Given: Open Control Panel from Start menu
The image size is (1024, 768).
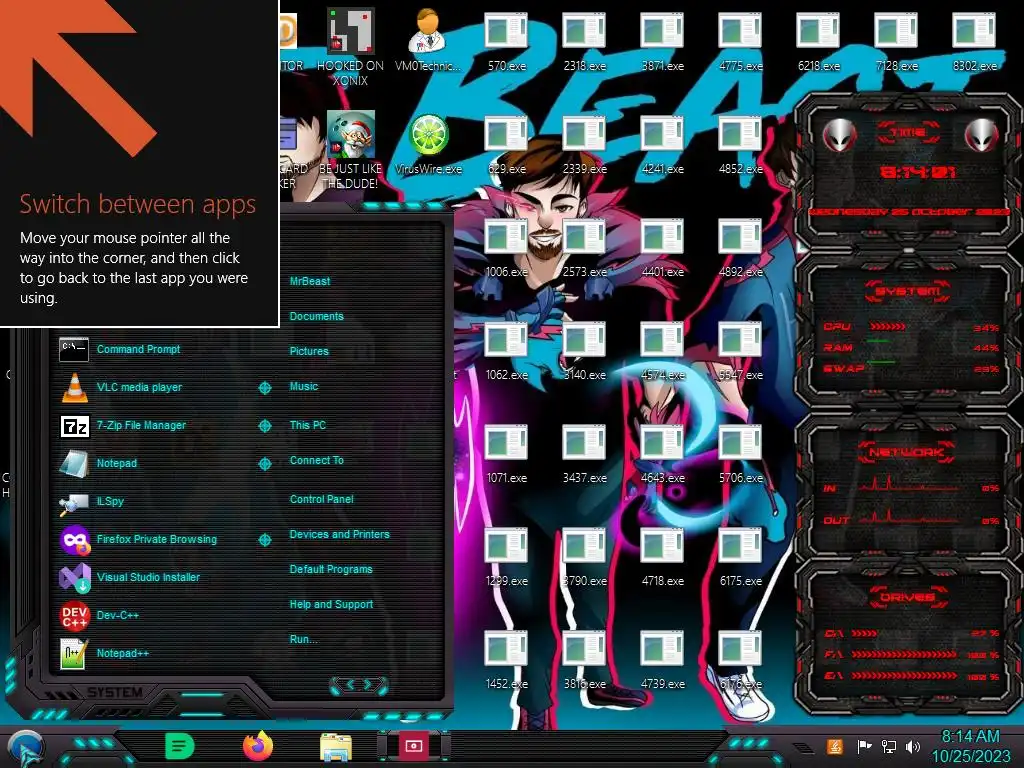Looking at the screenshot, I should (321, 499).
